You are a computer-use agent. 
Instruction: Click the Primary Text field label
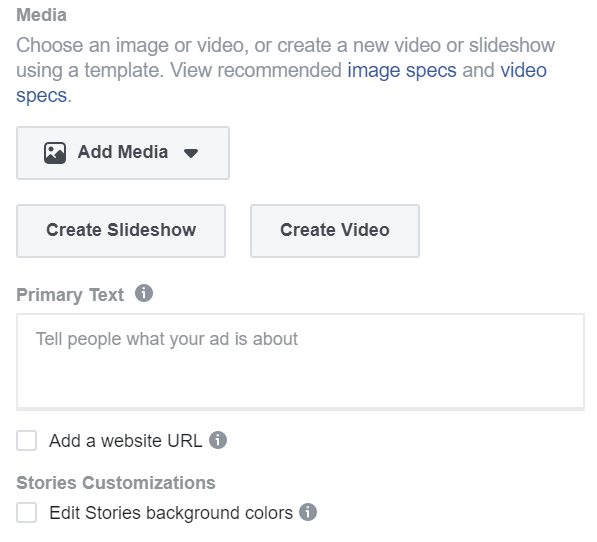(x=70, y=295)
